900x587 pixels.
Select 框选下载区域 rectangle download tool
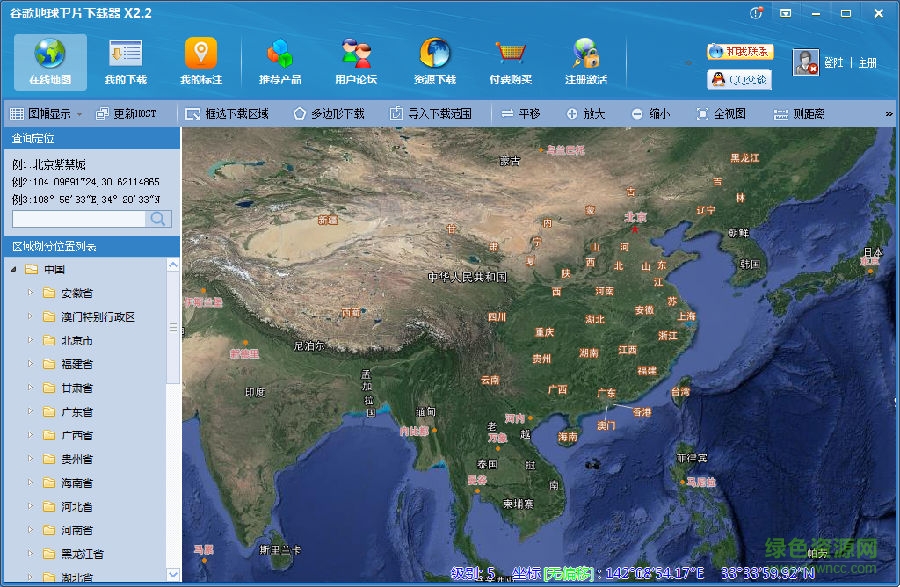(227, 114)
